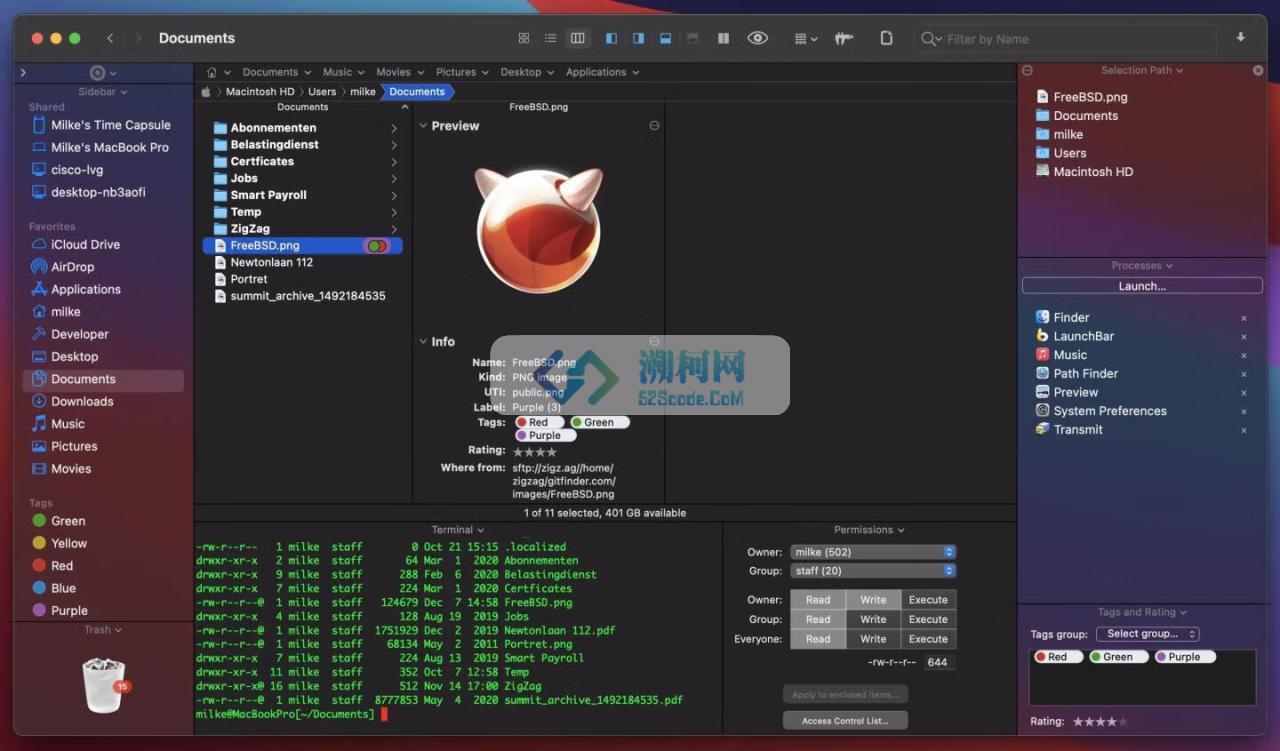Open Movies in sidebar favorites
The image size is (1280, 751).
61,468
